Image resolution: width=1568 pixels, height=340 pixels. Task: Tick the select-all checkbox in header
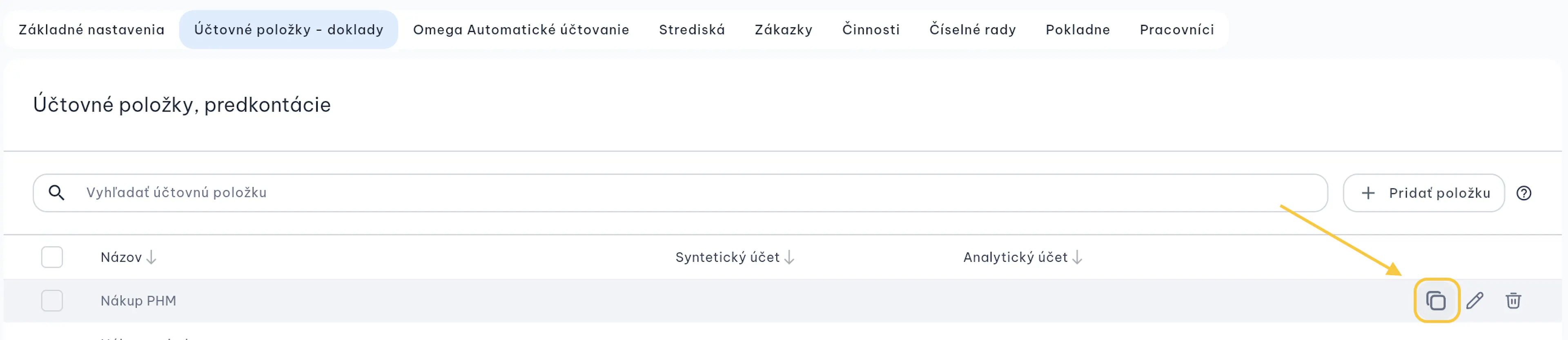52,257
